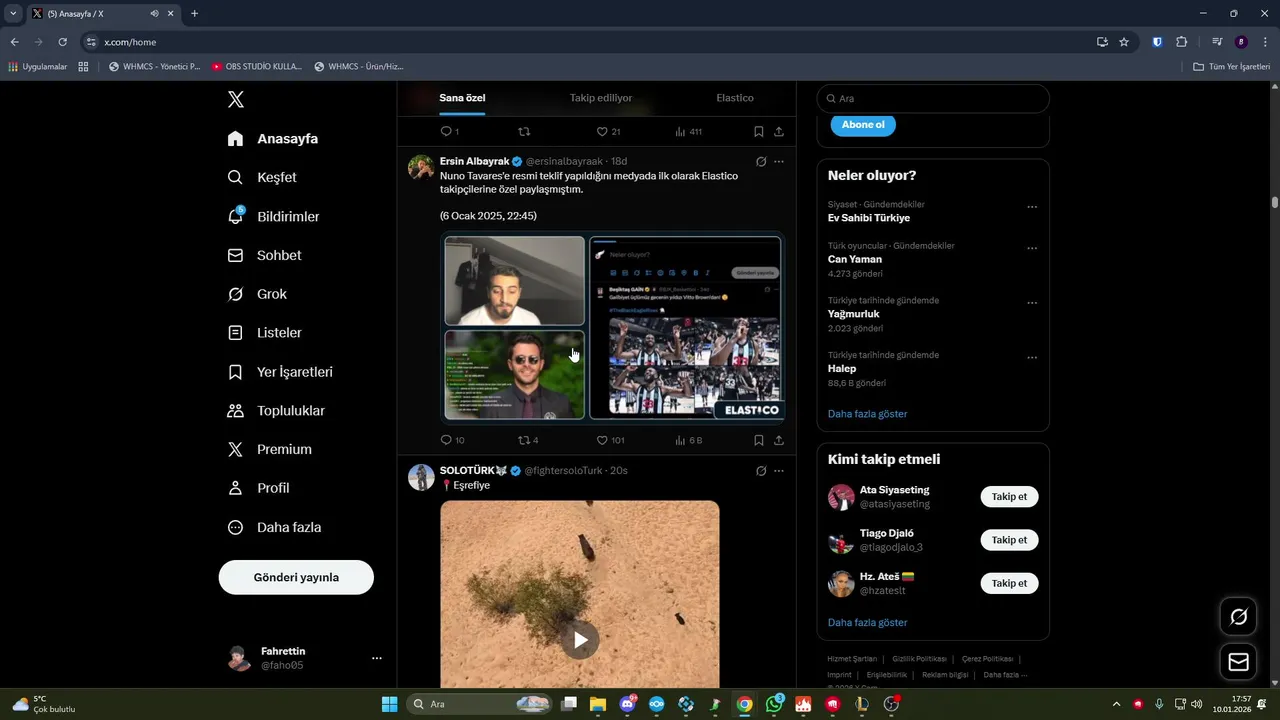Switch to Takip ediliyor tab
This screenshot has height=720, width=1280.
601,98
